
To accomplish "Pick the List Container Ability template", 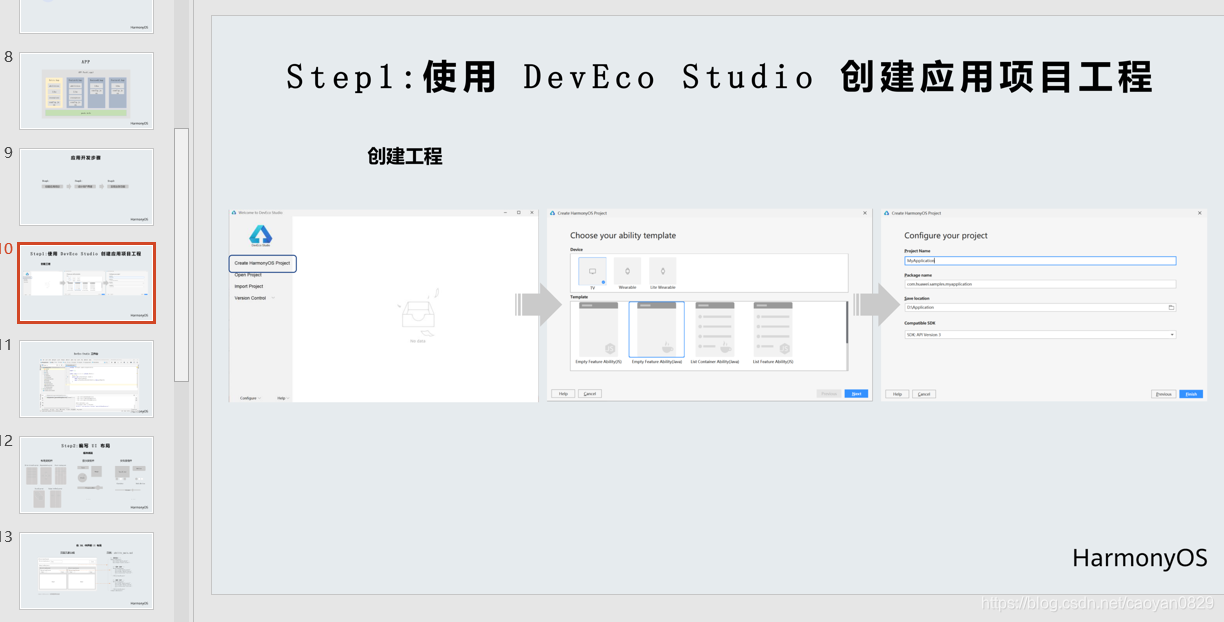I will click(x=715, y=333).
